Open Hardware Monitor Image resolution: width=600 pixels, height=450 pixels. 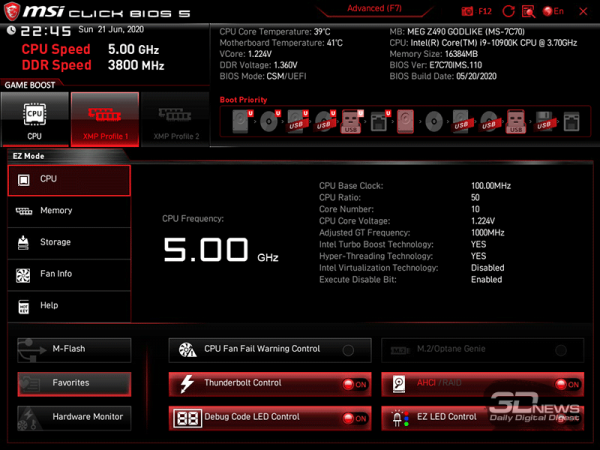(73, 416)
